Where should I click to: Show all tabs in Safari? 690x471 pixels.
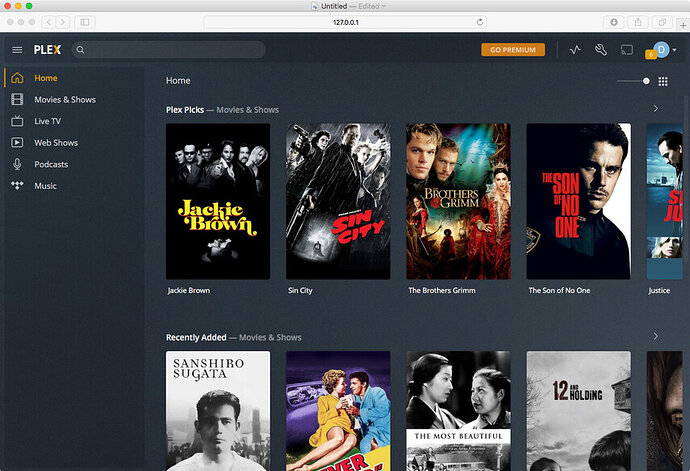[x=662, y=22]
